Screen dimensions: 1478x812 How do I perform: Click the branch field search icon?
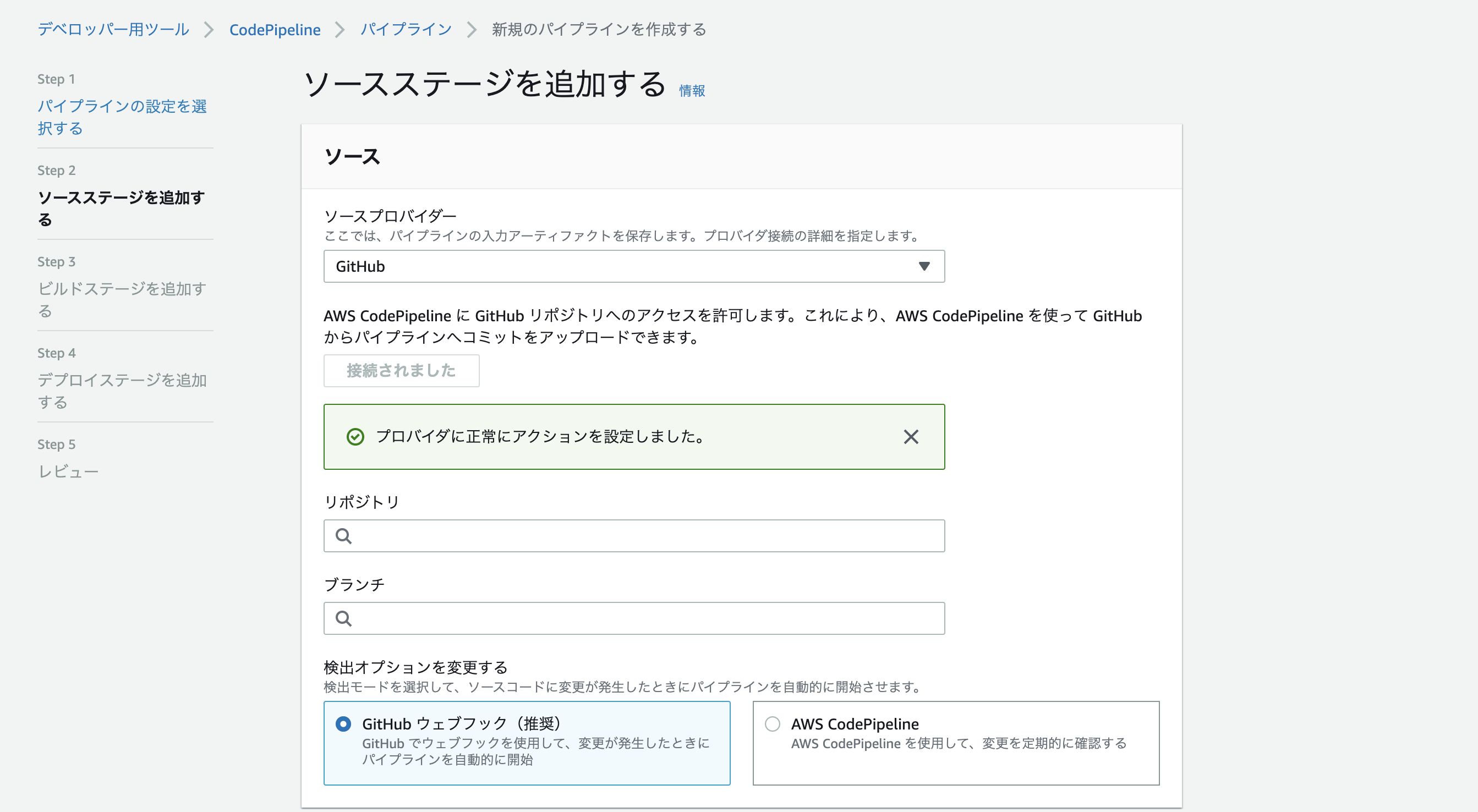[344, 618]
